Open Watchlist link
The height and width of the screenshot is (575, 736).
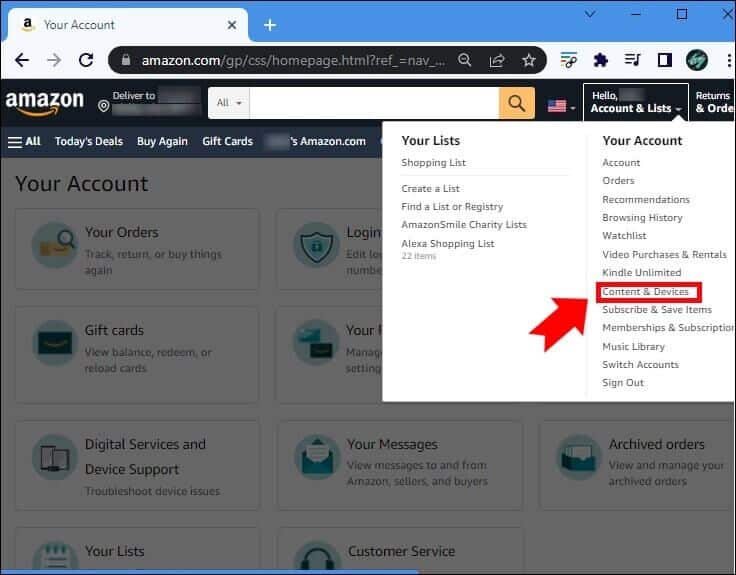point(624,236)
